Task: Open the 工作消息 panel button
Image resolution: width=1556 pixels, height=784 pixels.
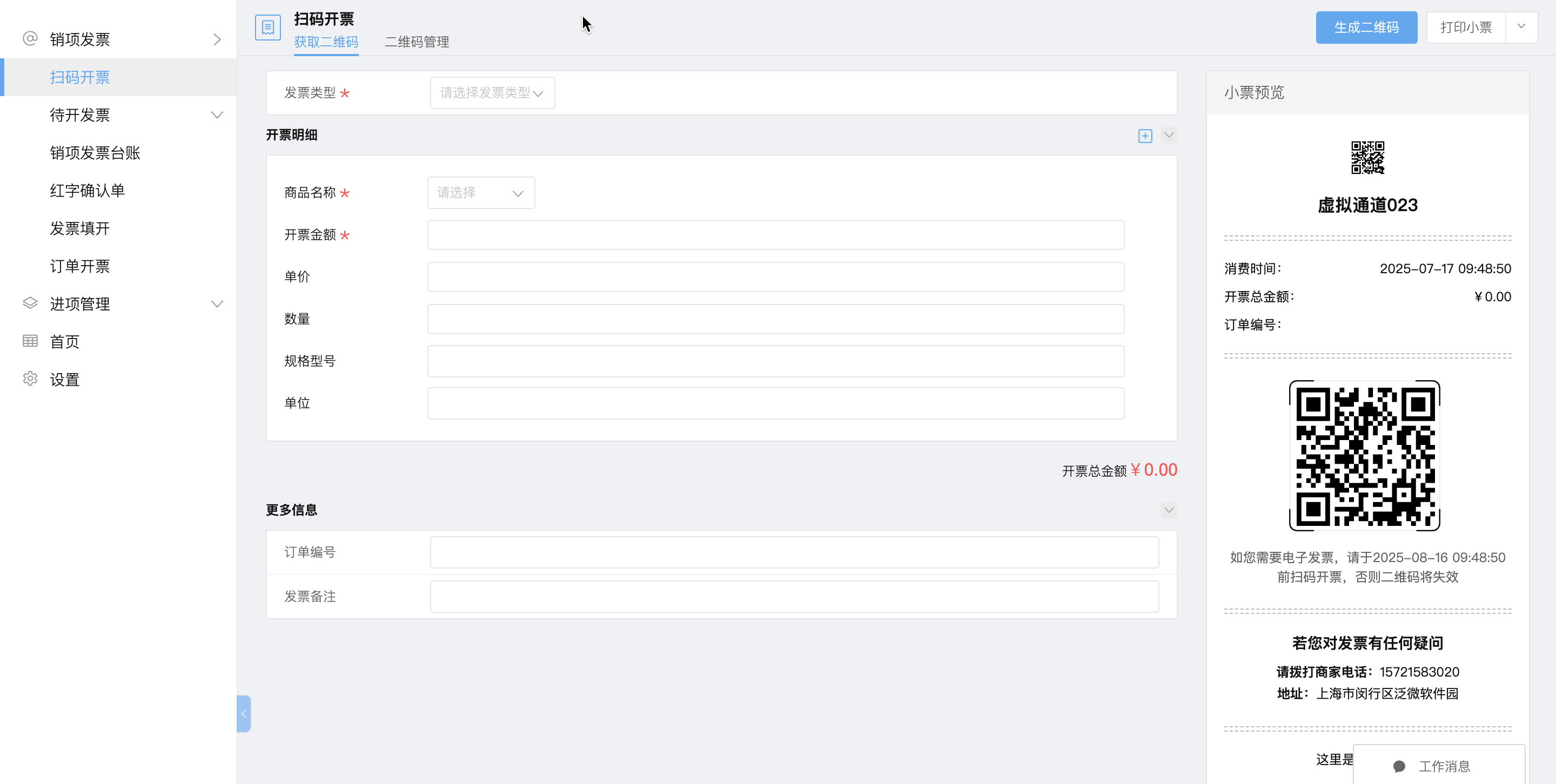Action: [x=1439, y=766]
